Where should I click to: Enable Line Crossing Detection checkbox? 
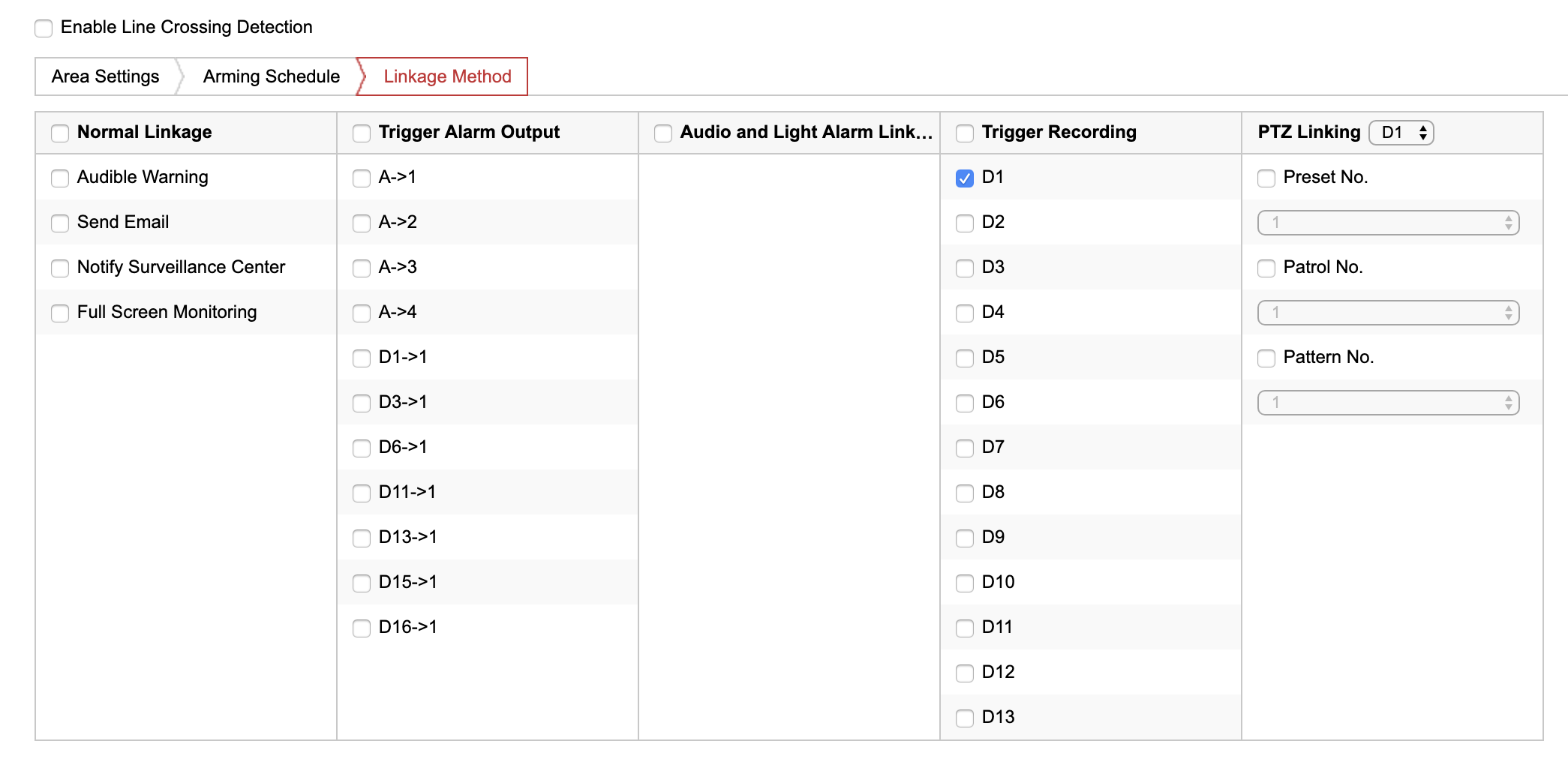point(44,28)
